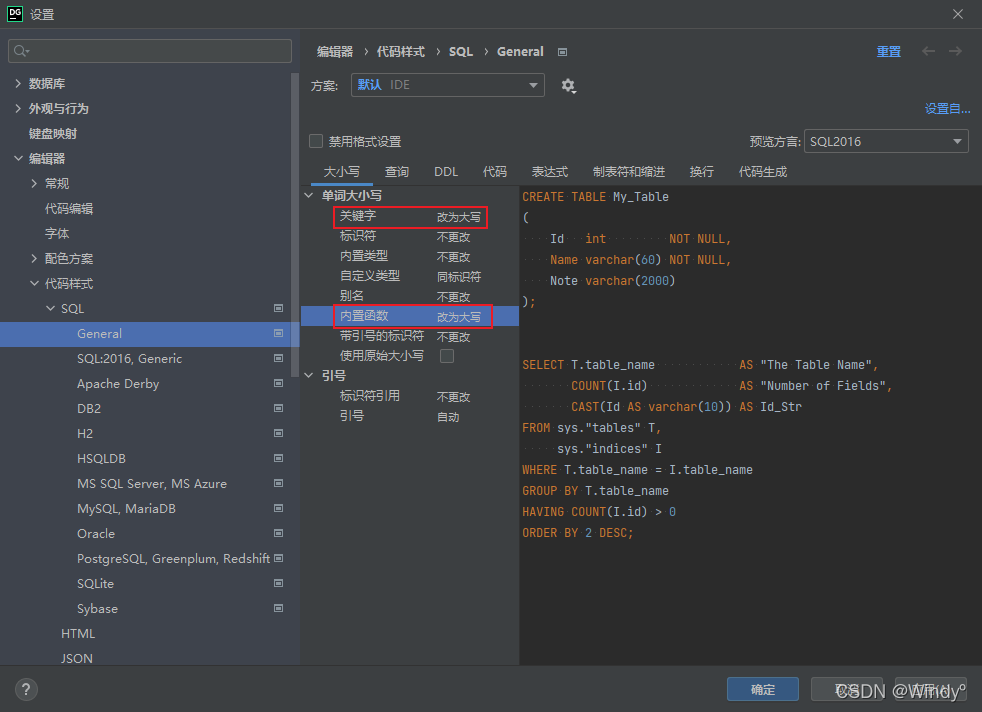Viewport: 982px width, 712px height.
Task: Expand the 常规 tree node
Action: (34, 183)
